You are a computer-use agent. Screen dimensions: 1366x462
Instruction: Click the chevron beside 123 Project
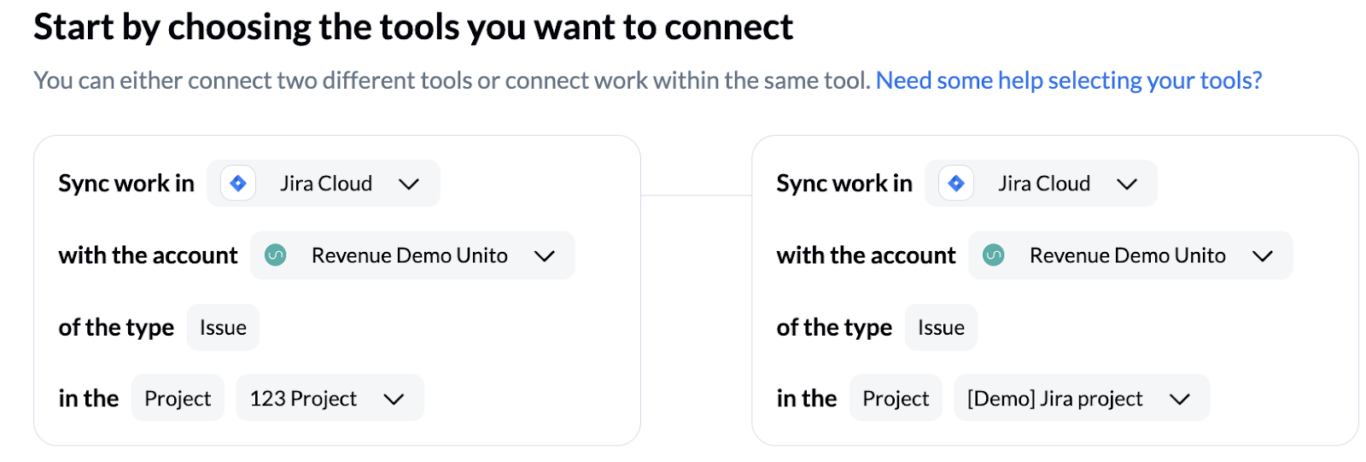tap(394, 399)
